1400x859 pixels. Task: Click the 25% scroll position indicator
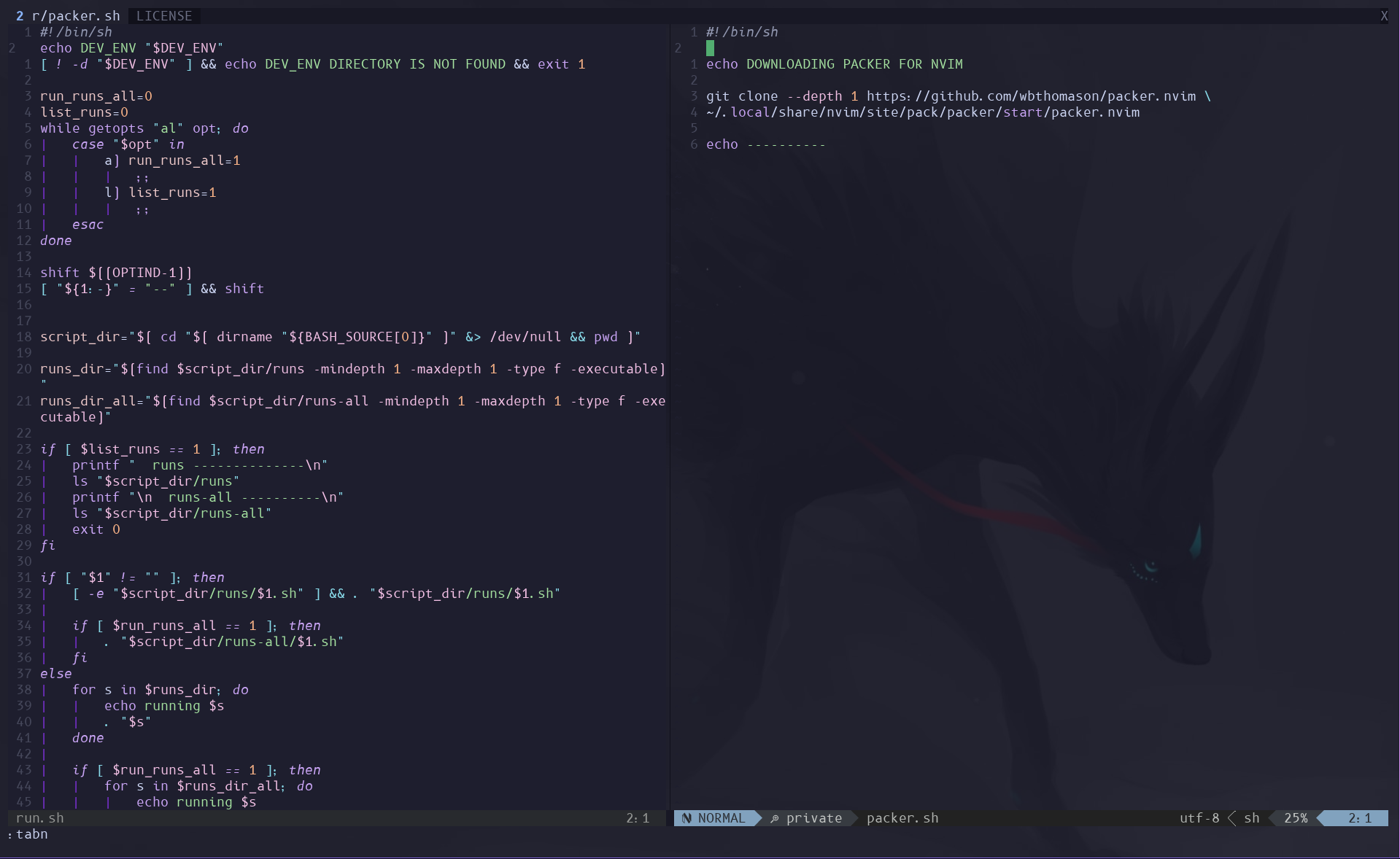pos(1296,818)
